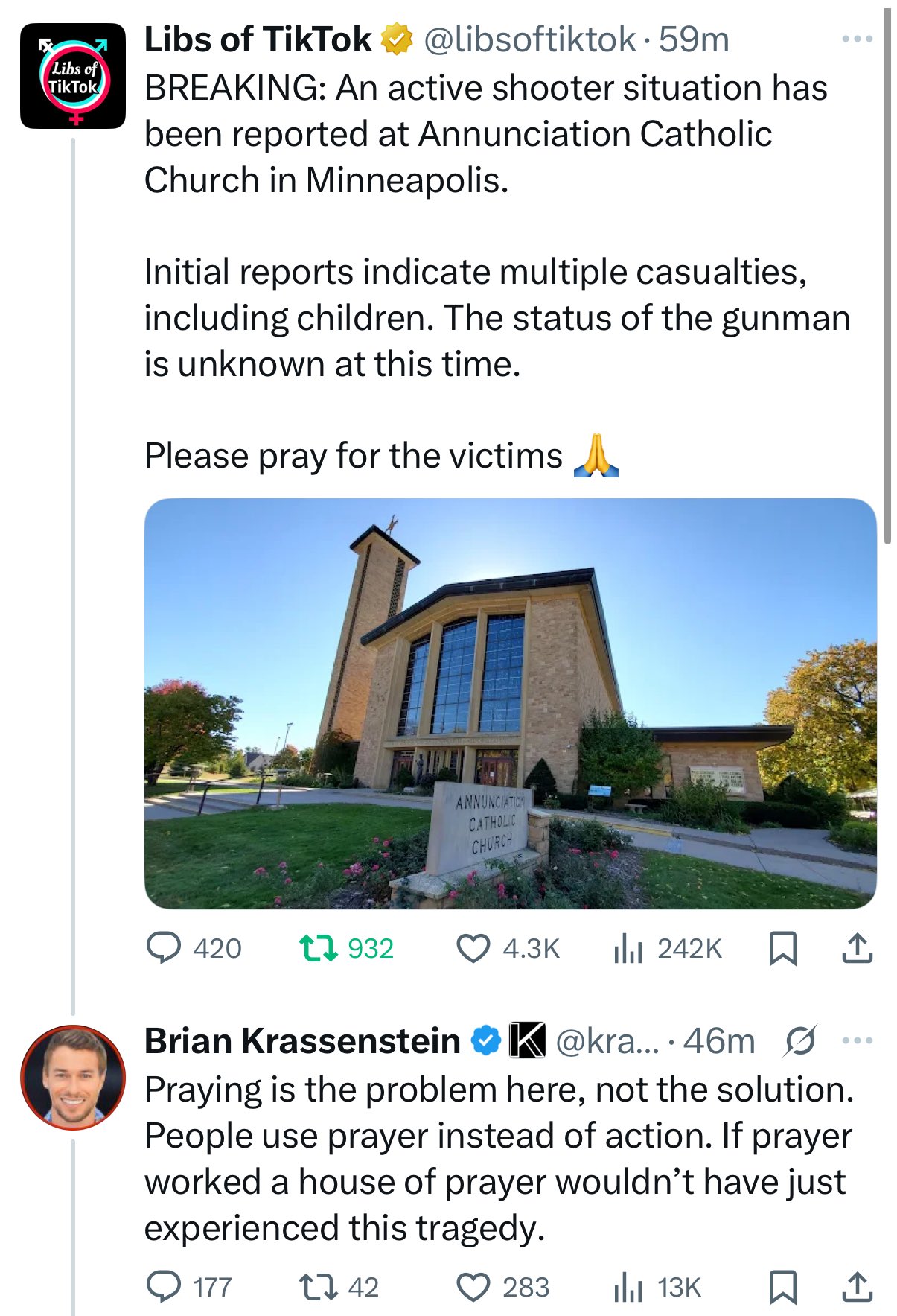Like Brian Krassenstein's reply
This screenshot has height=1316, width=897.
tap(473, 1287)
